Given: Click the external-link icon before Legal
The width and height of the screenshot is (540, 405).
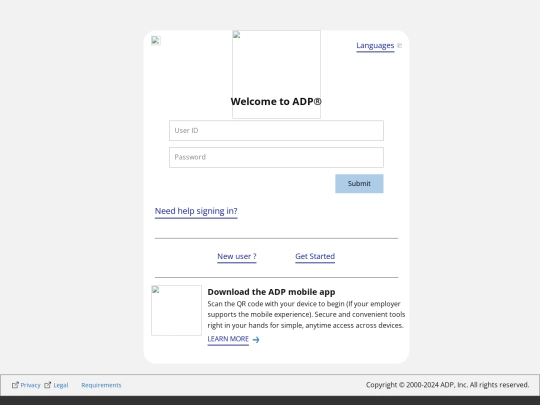Looking at the screenshot, I should tap(48, 385).
